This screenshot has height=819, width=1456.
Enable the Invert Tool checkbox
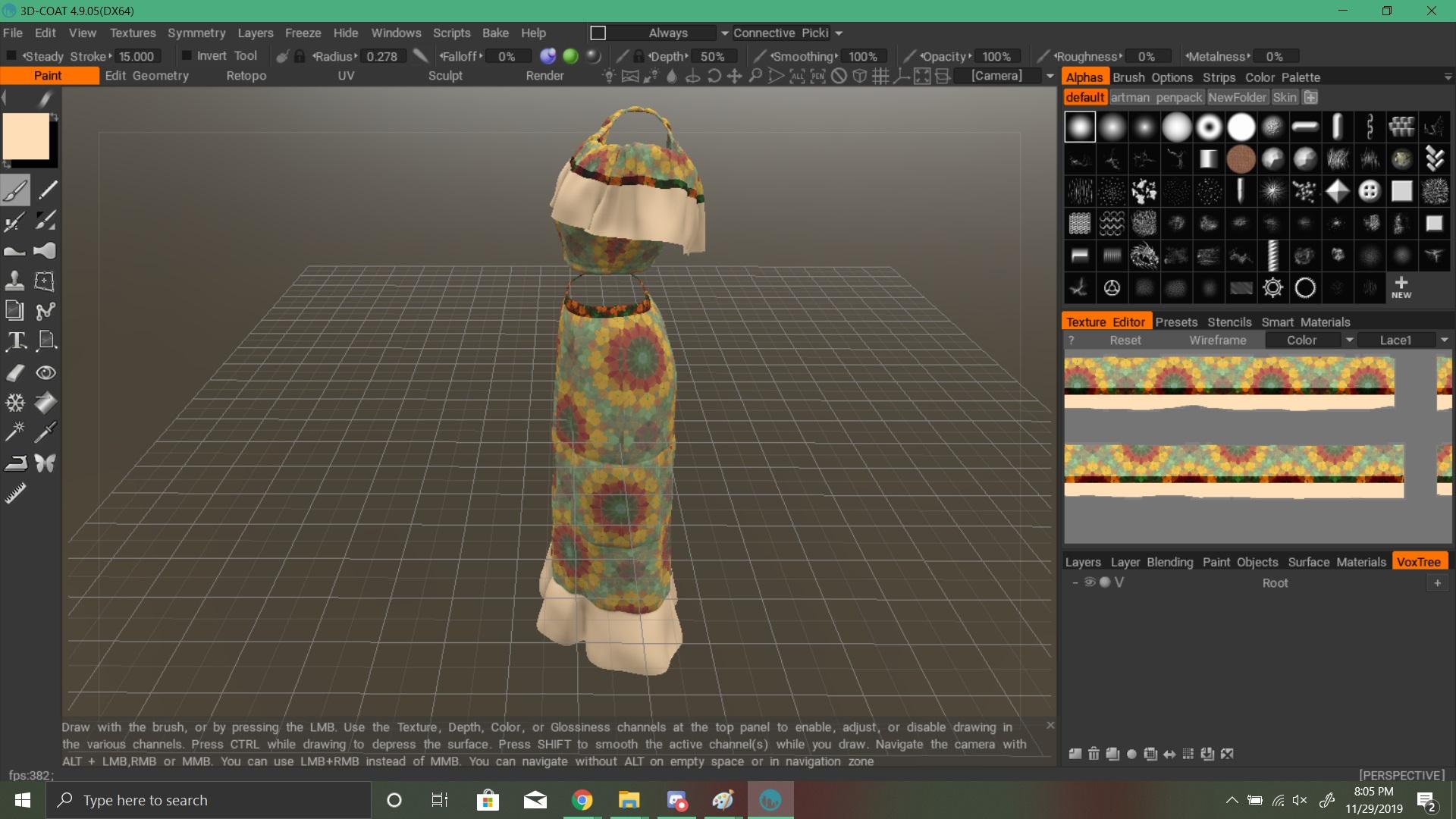[186, 56]
